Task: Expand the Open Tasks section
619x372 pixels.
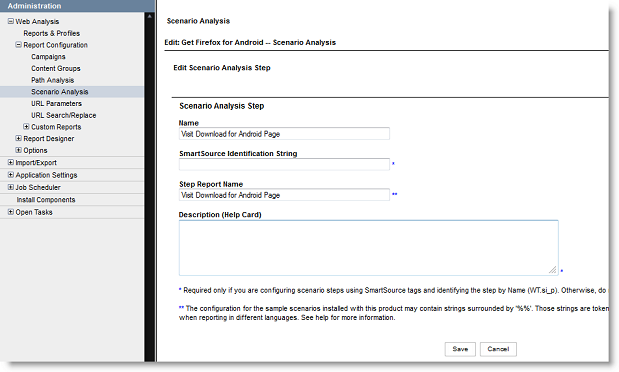Action: pos(11,212)
